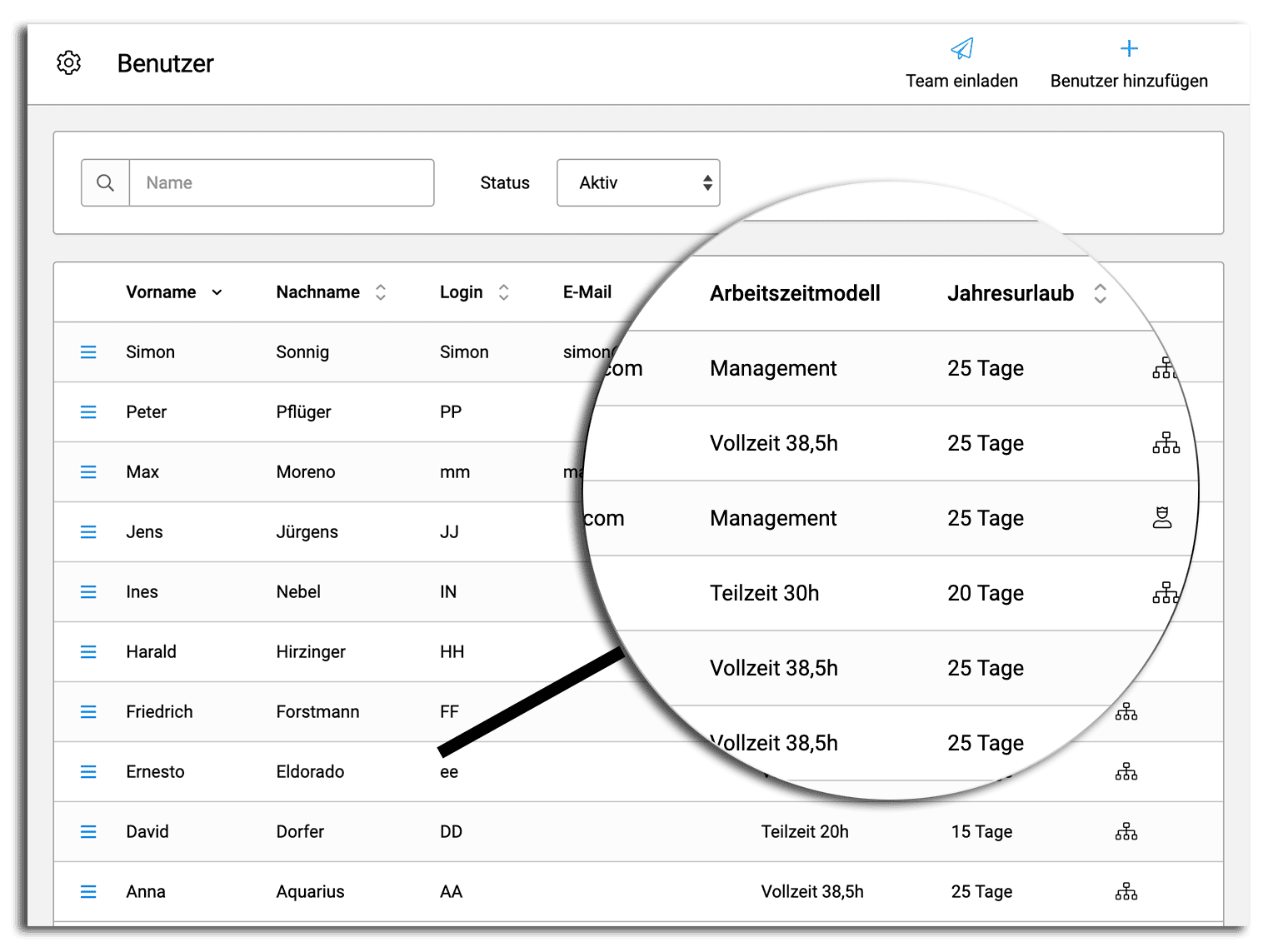Click the E-Mail column header
Screen dimensions: 1273x952
tap(587, 292)
